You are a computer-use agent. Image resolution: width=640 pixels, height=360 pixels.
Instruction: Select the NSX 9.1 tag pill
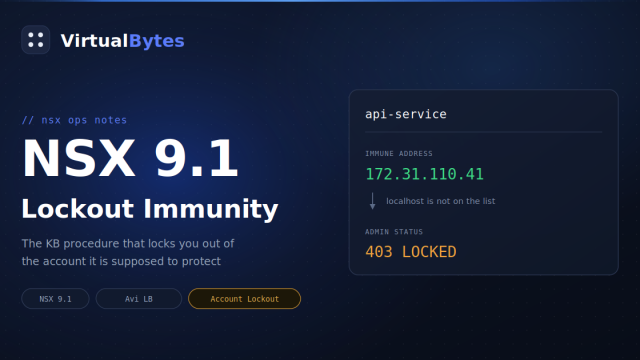tap(55, 299)
